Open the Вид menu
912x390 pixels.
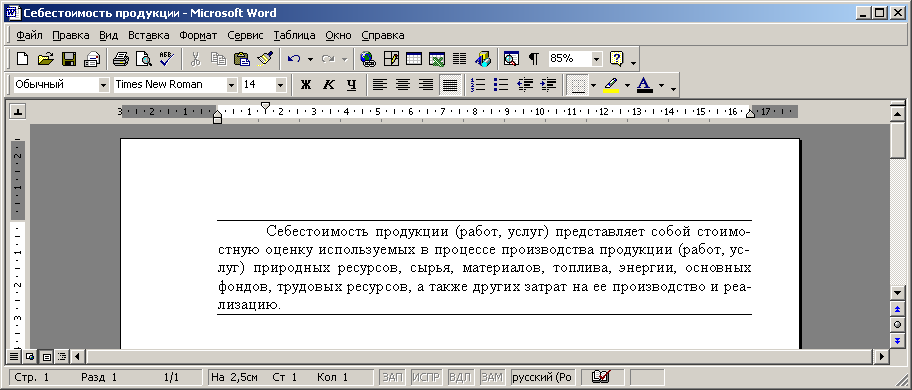pos(109,35)
